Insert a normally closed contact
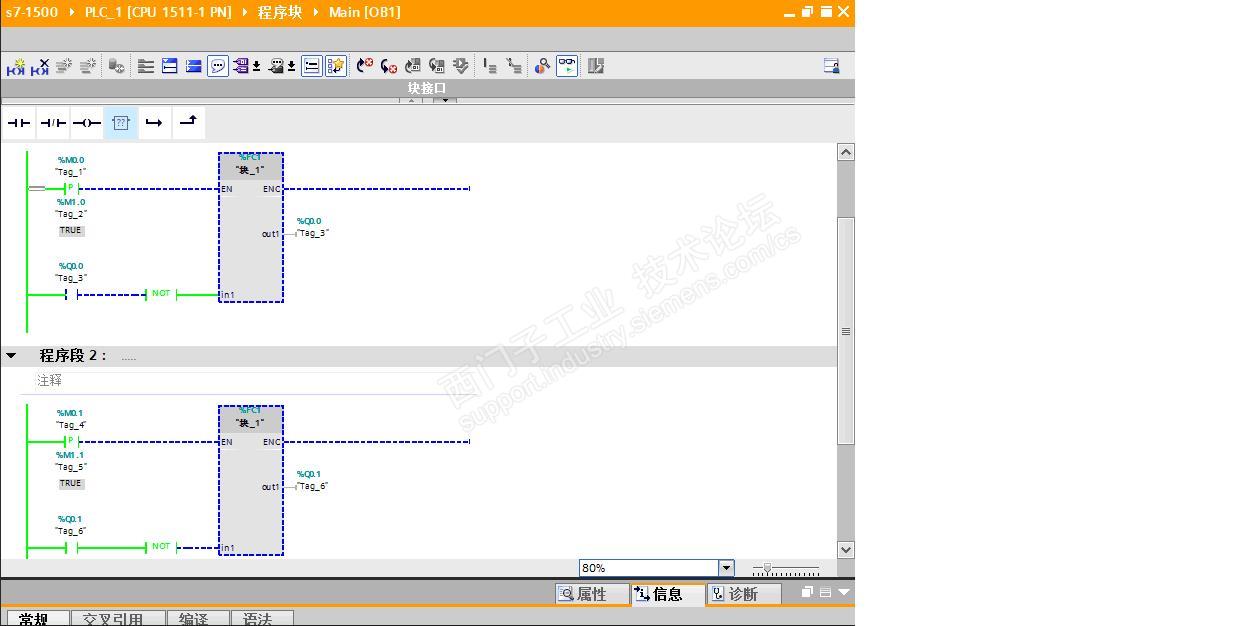 (53, 123)
